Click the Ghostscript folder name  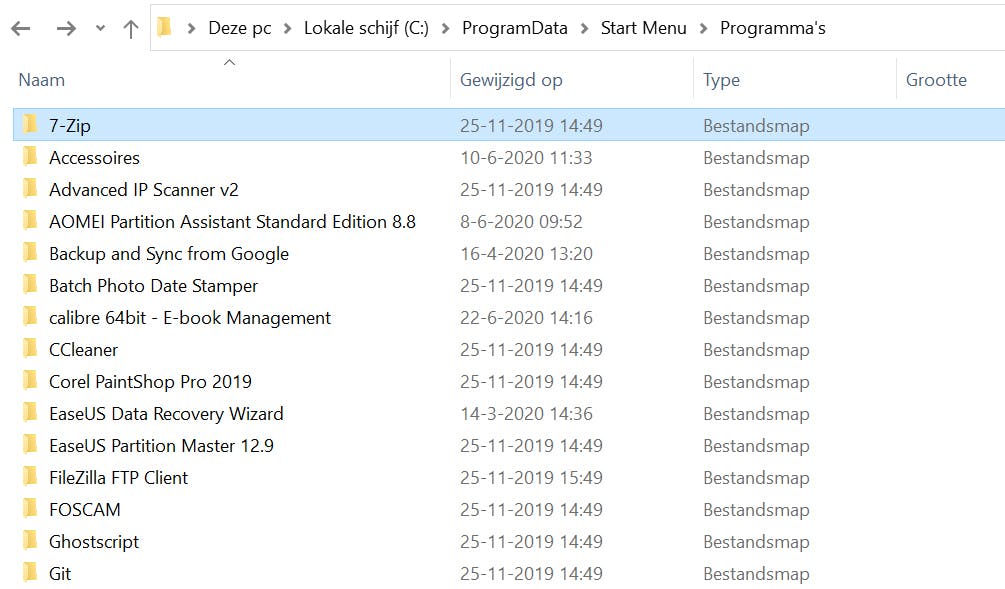coord(94,542)
